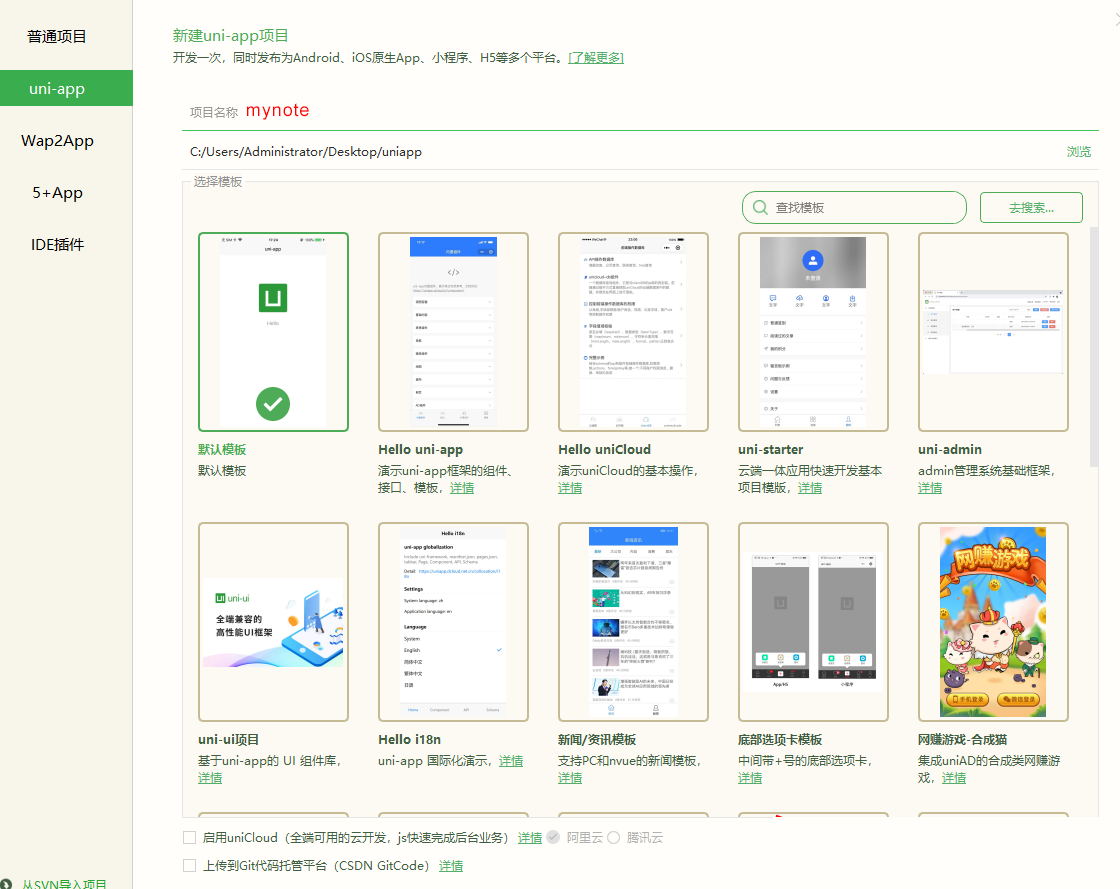This screenshot has height=889, width=1120.
Task: Select the uni-admin template thumbnail
Action: point(994,332)
